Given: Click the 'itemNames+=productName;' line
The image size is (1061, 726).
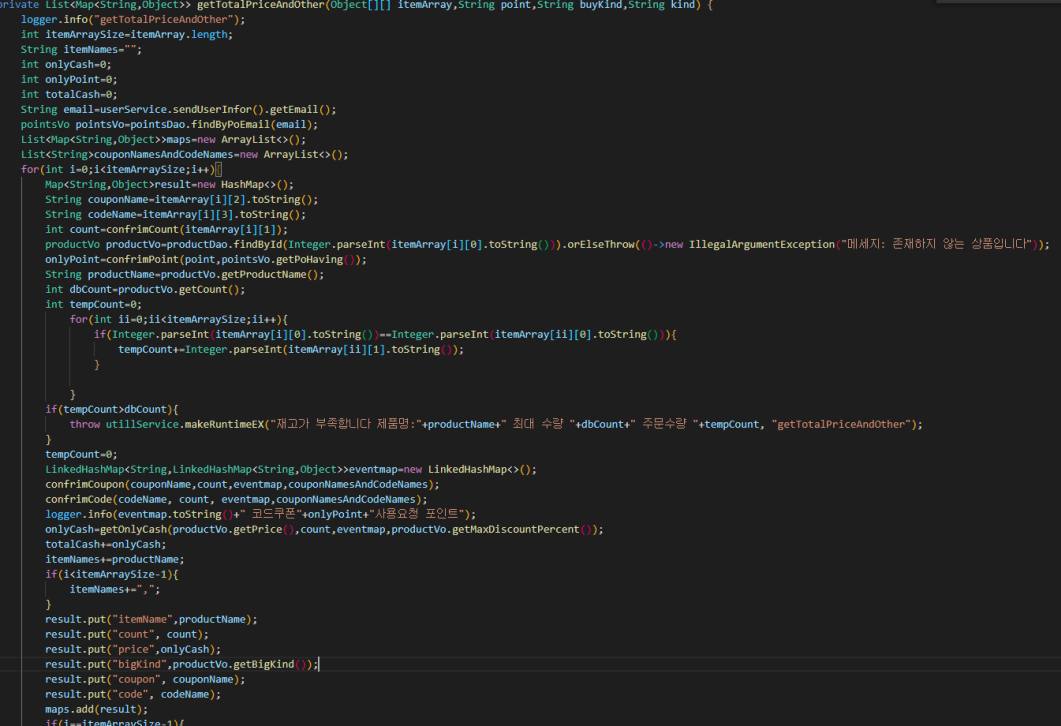Looking at the screenshot, I should point(114,560).
